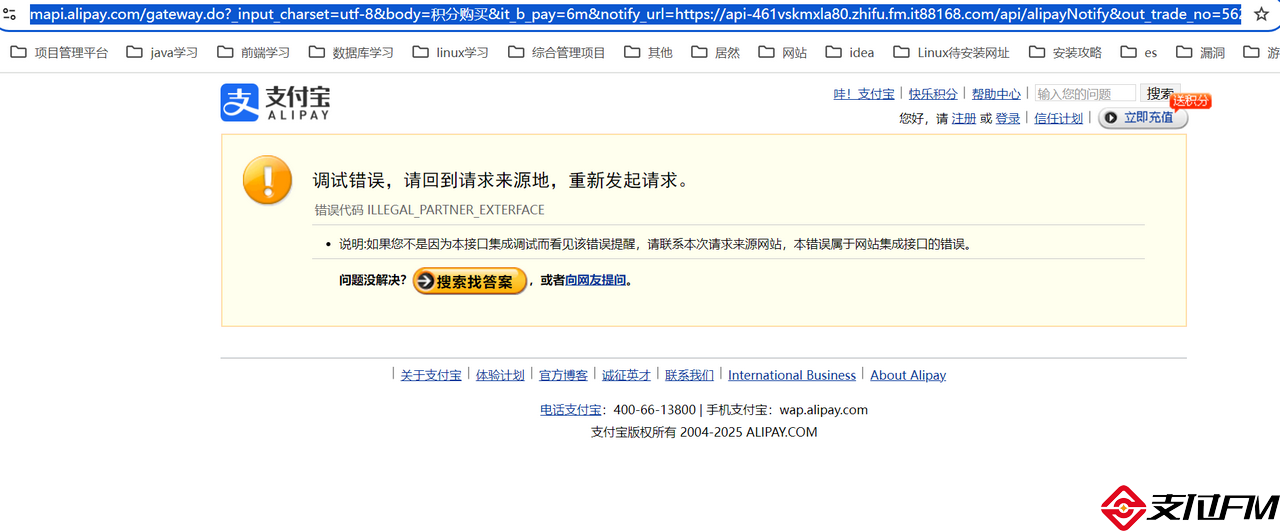The width and height of the screenshot is (1280, 531).
Task: Click the orange warning exclamation icon
Action: [268, 180]
